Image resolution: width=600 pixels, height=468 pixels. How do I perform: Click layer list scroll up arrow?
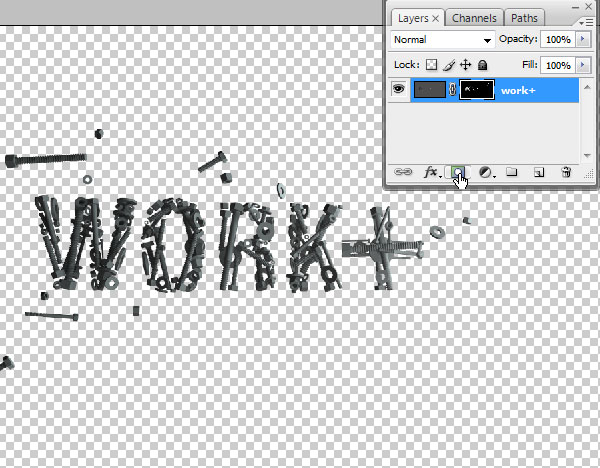pyautogui.click(x=587, y=88)
